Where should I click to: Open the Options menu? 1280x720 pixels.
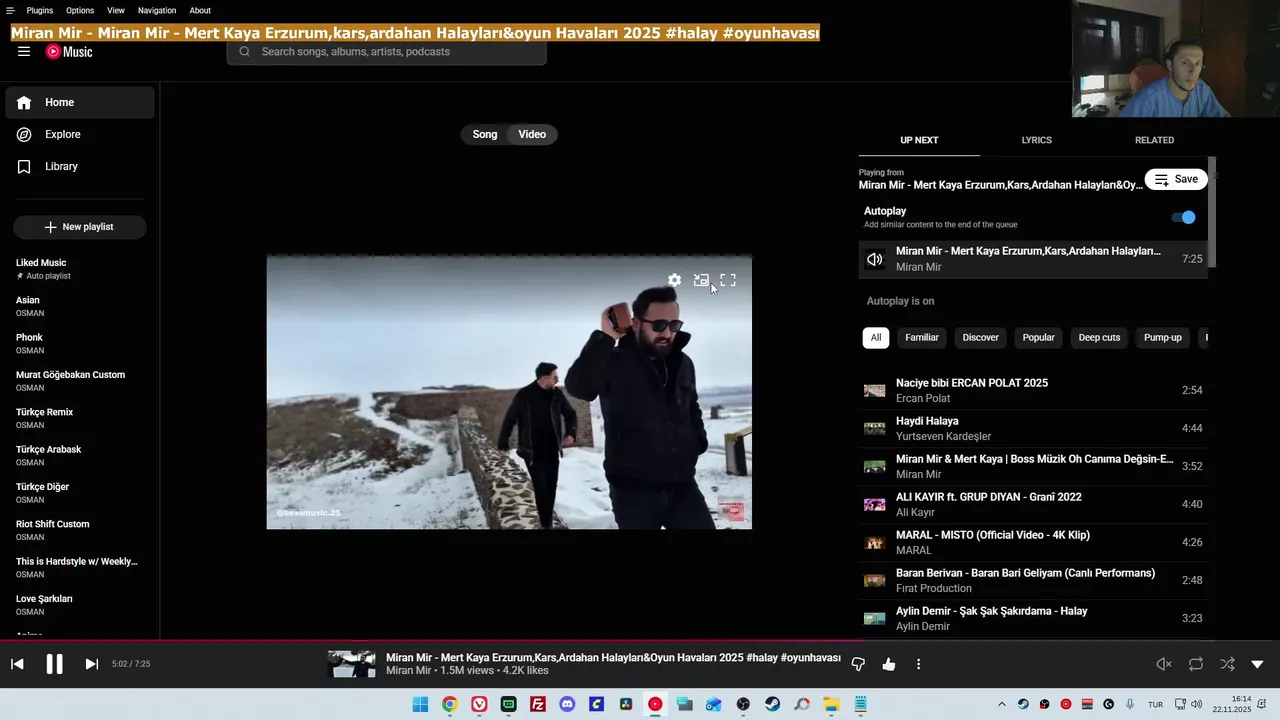[x=80, y=10]
